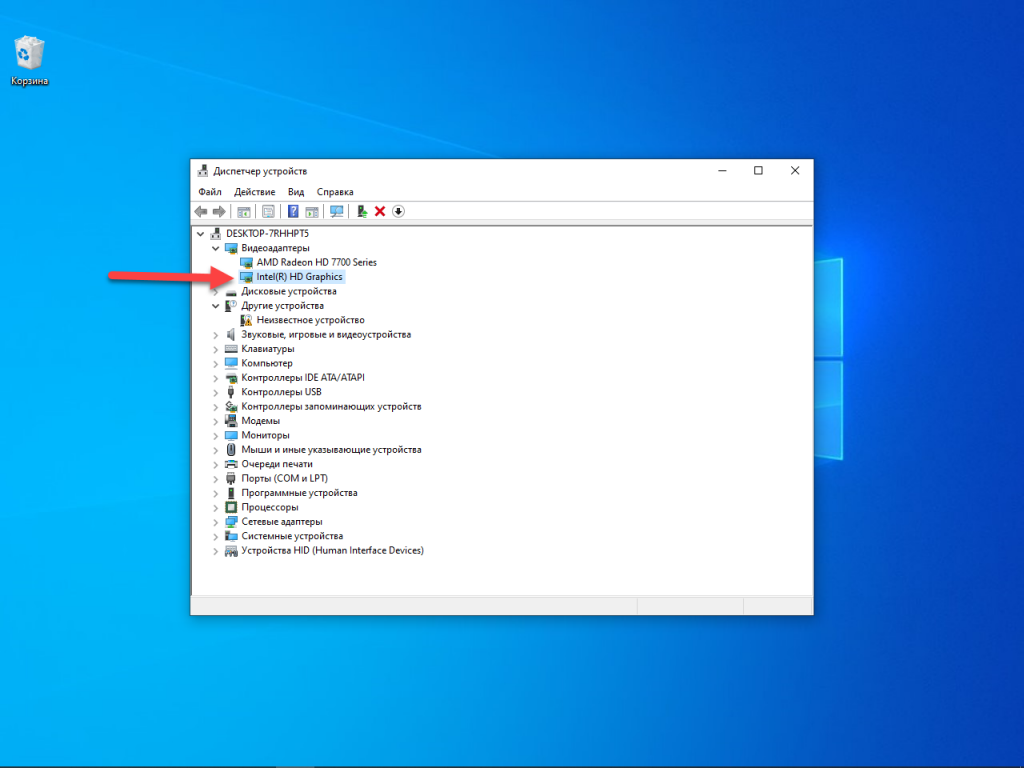
Task: Open the Файл menu
Action: [210, 192]
